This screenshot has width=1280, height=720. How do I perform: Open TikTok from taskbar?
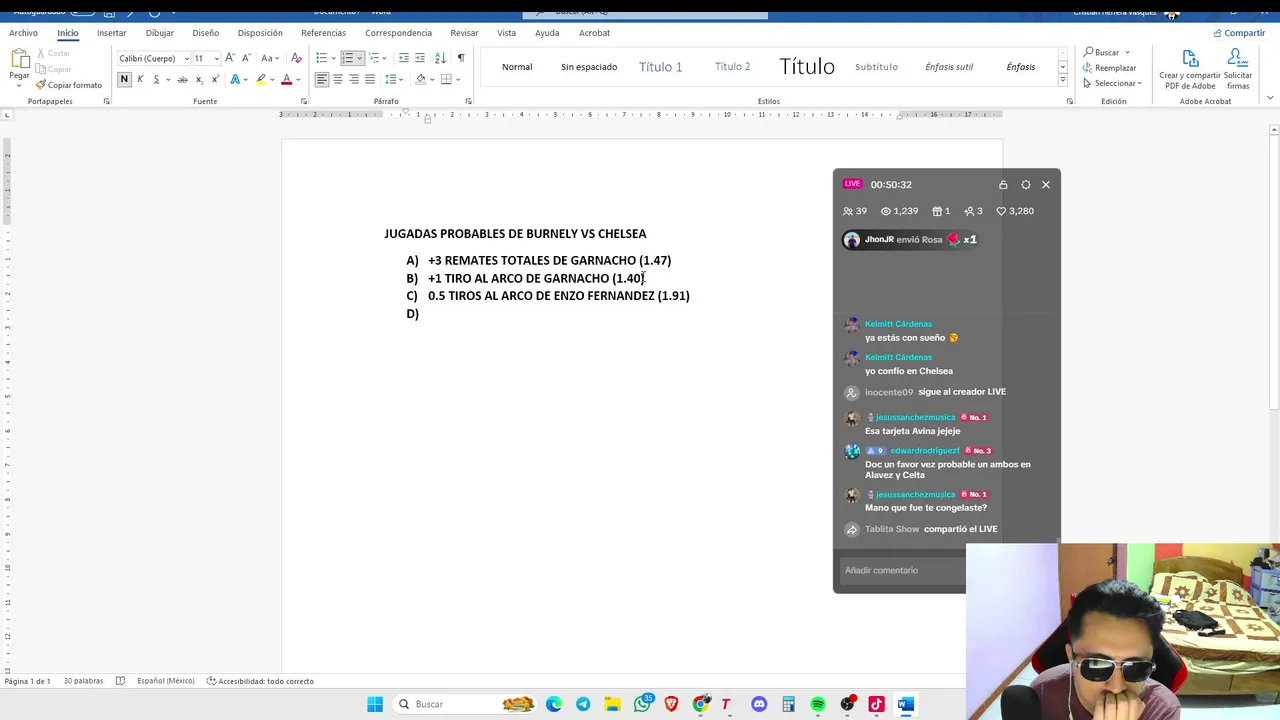877,704
